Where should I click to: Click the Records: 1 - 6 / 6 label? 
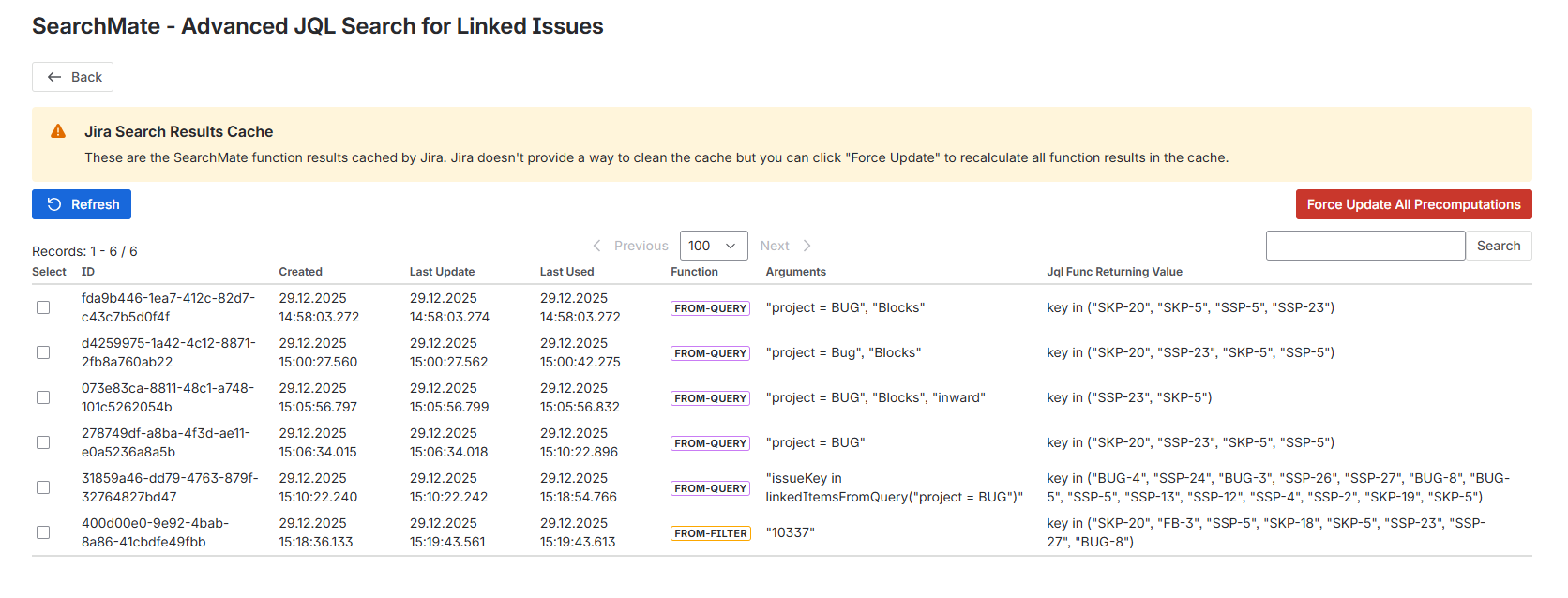tap(84, 251)
